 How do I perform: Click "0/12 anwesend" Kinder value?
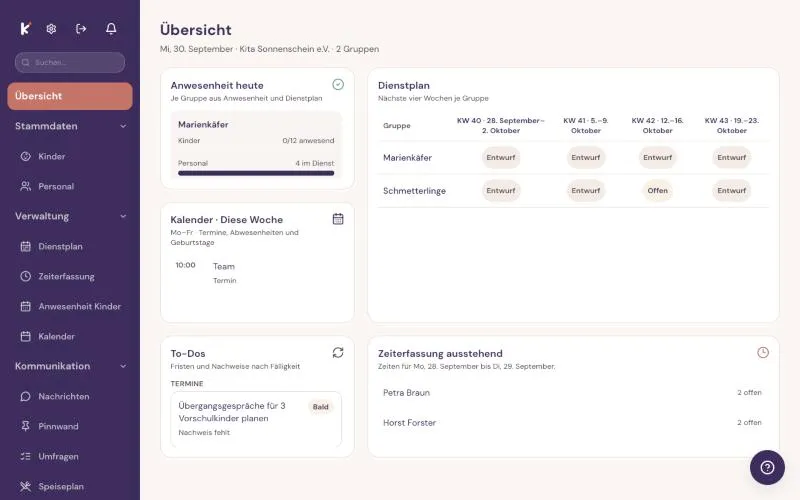(x=308, y=140)
